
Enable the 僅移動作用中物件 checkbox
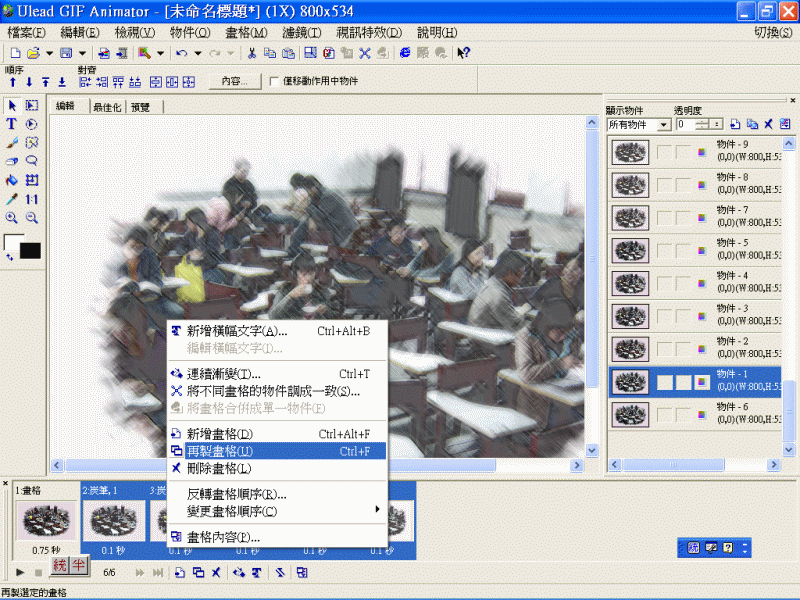(x=273, y=82)
